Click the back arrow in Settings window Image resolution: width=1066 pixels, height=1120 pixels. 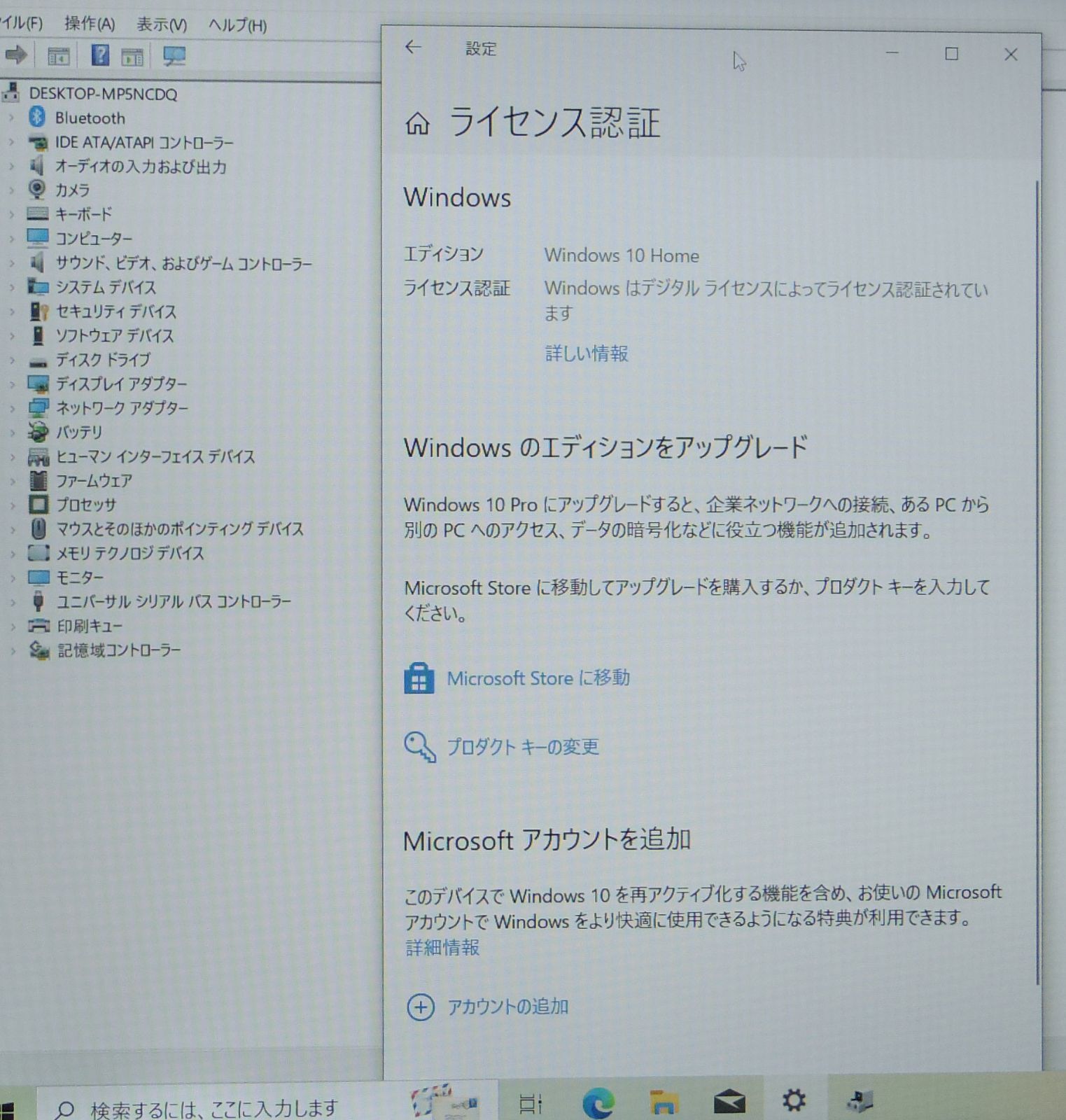click(413, 47)
